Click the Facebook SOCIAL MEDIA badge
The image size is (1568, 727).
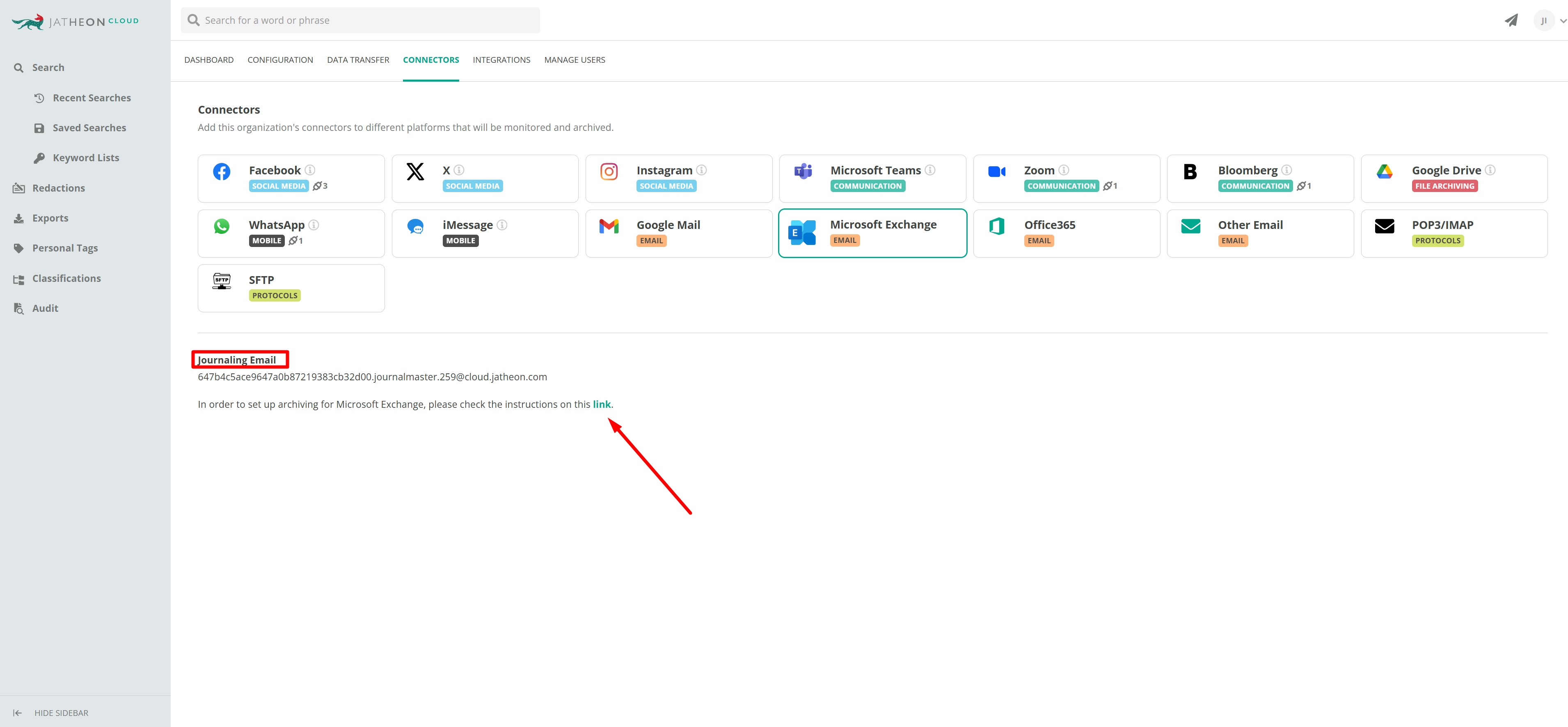coord(279,186)
